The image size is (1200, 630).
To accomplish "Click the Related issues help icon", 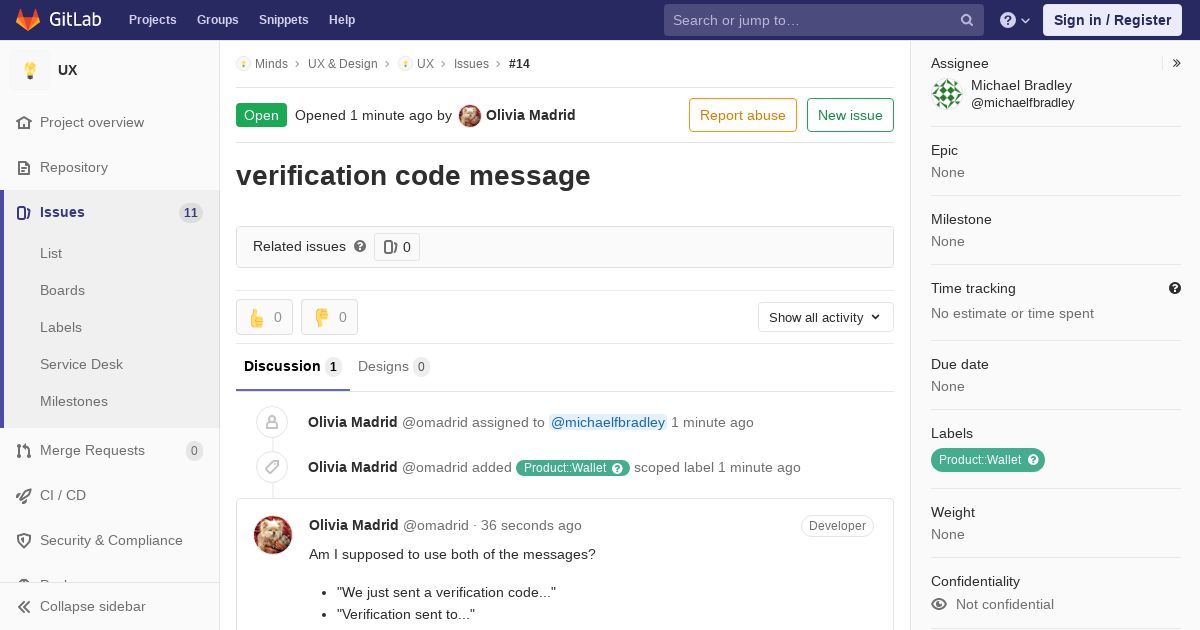I will (360, 246).
